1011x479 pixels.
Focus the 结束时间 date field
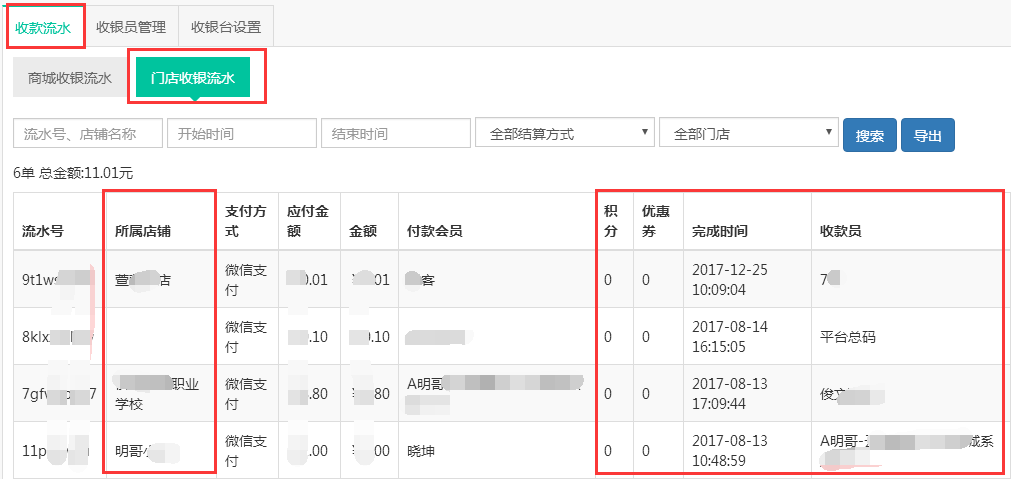395,133
